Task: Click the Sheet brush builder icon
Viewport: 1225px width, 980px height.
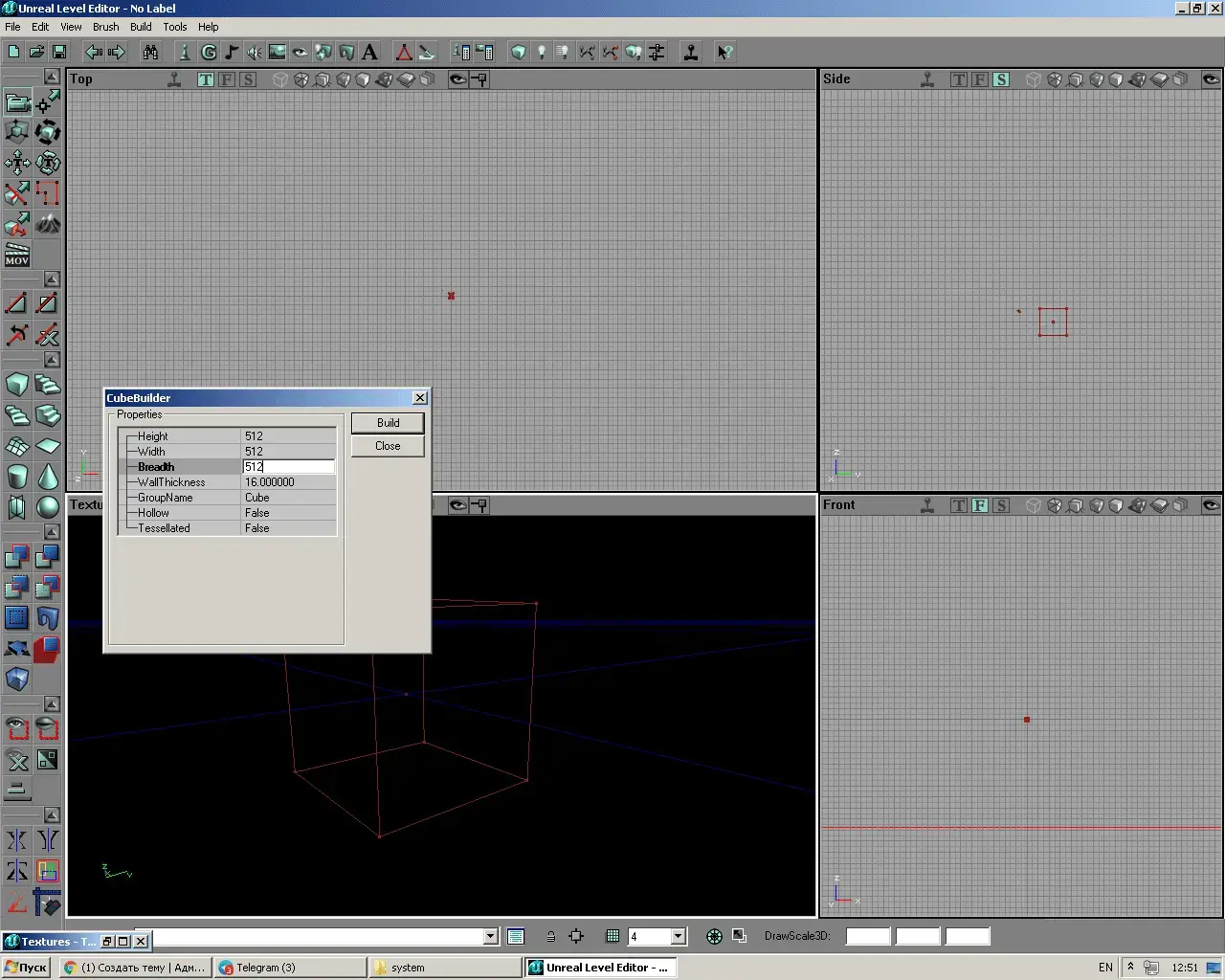Action: coord(48,446)
